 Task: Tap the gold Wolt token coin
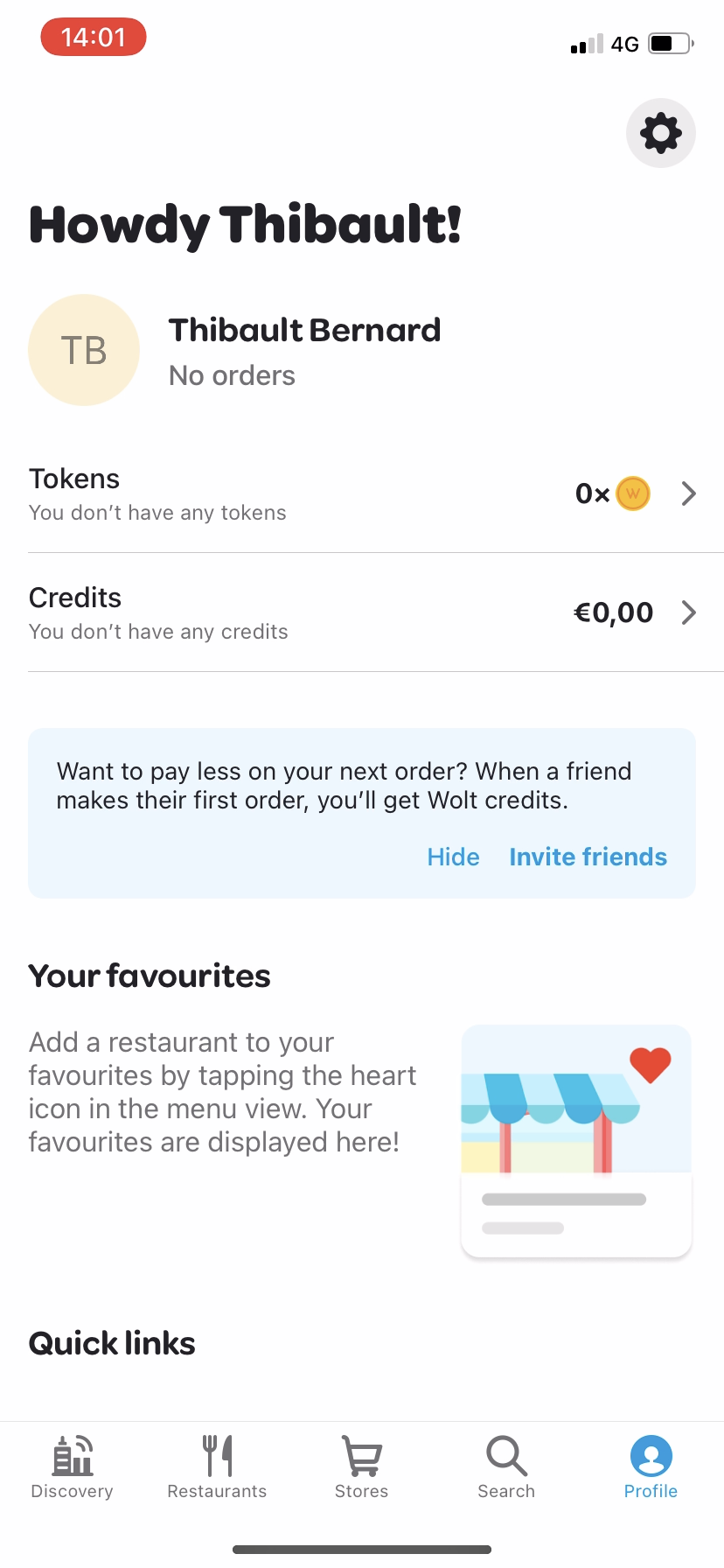(633, 493)
